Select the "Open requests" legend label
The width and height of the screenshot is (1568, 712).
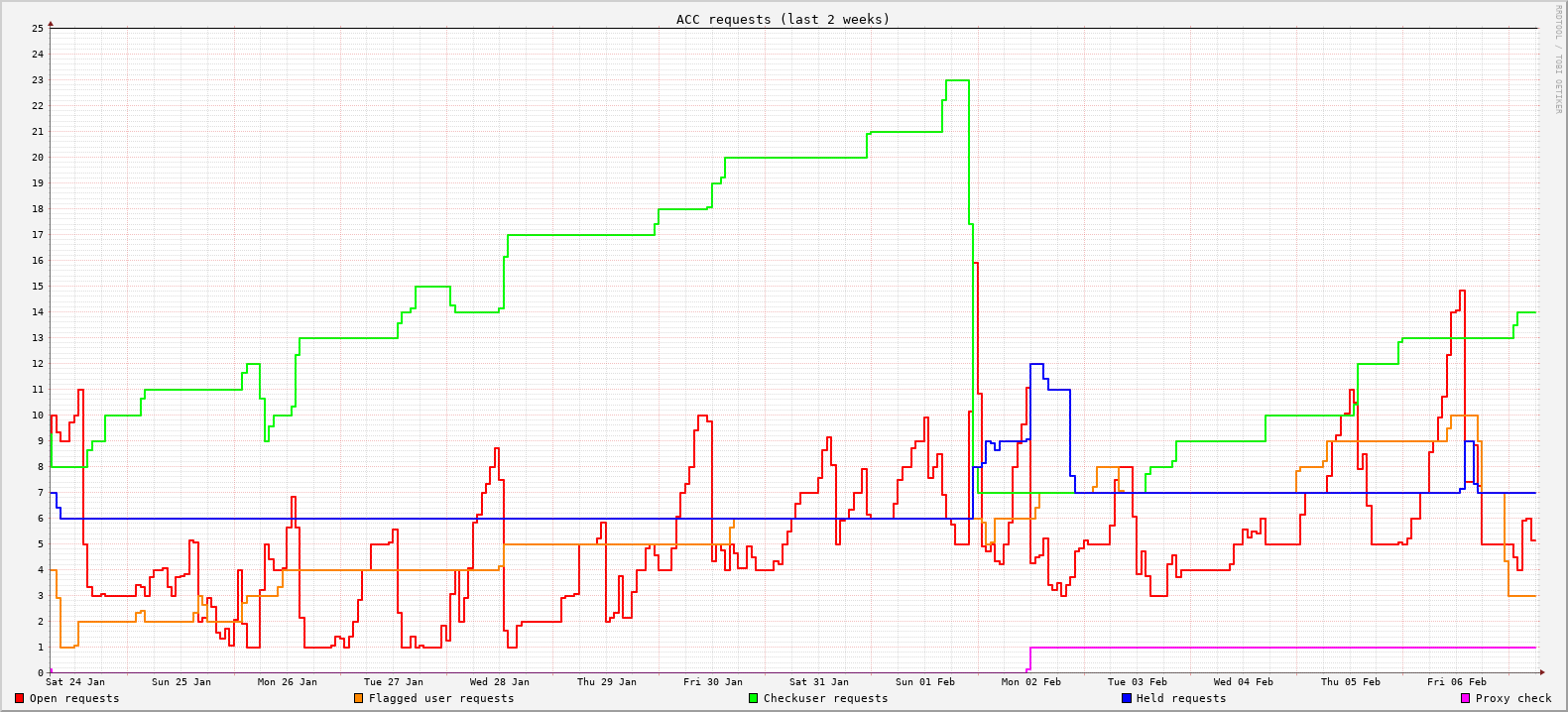[x=74, y=698]
